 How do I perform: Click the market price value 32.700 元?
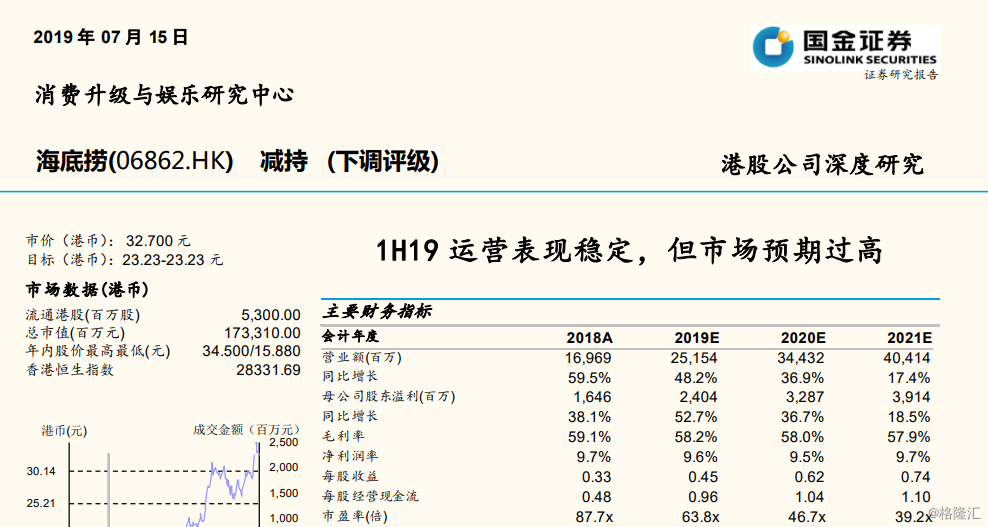158,241
